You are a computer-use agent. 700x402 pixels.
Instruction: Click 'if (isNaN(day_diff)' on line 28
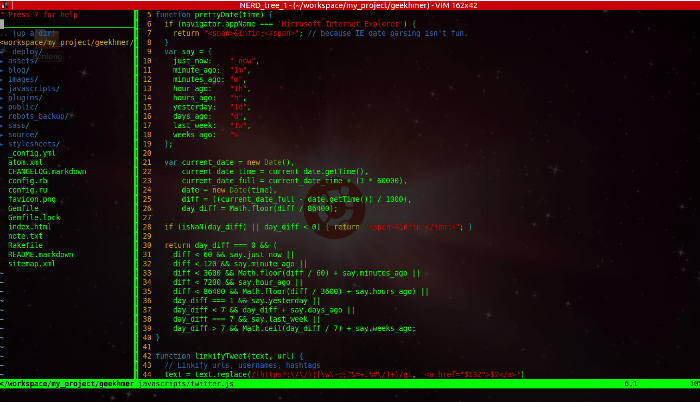click(x=205, y=227)
